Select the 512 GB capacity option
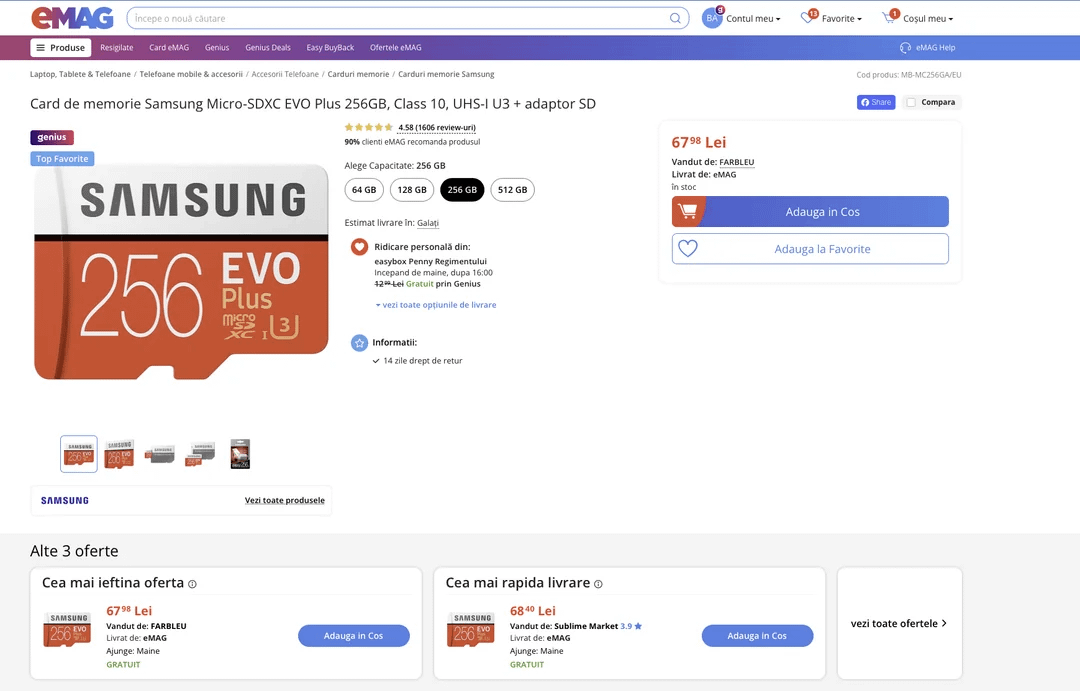This screenshot has width=1080, height=691. (512, 190)
